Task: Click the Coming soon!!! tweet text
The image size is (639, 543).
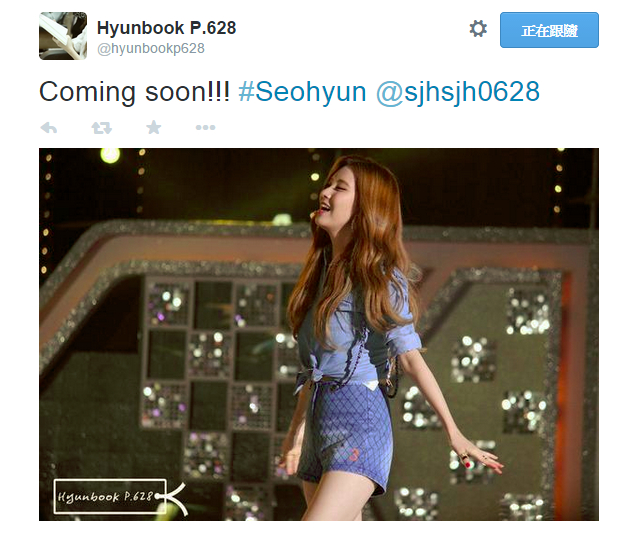Action: pyautogui.click(x=134, y=92)
